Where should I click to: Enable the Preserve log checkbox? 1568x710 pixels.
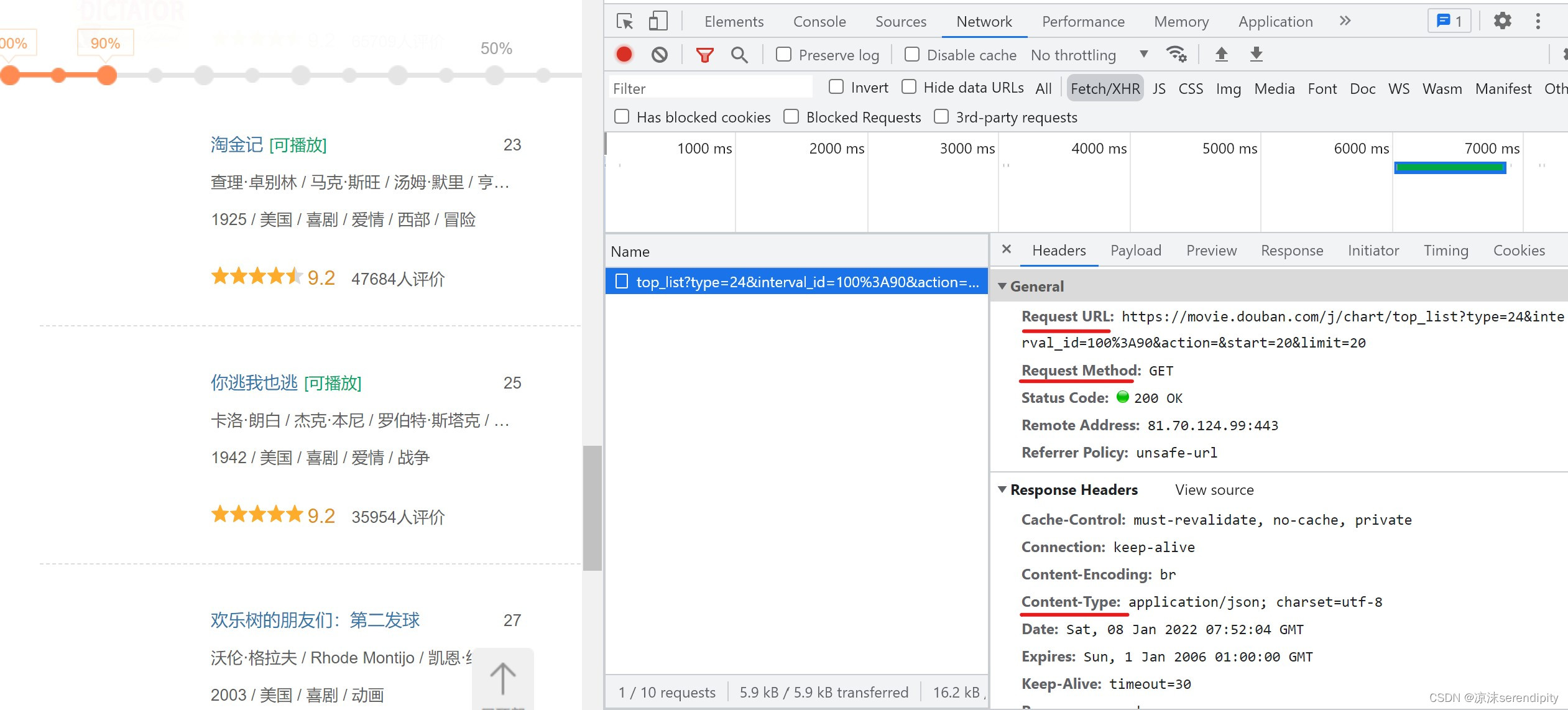783,55
